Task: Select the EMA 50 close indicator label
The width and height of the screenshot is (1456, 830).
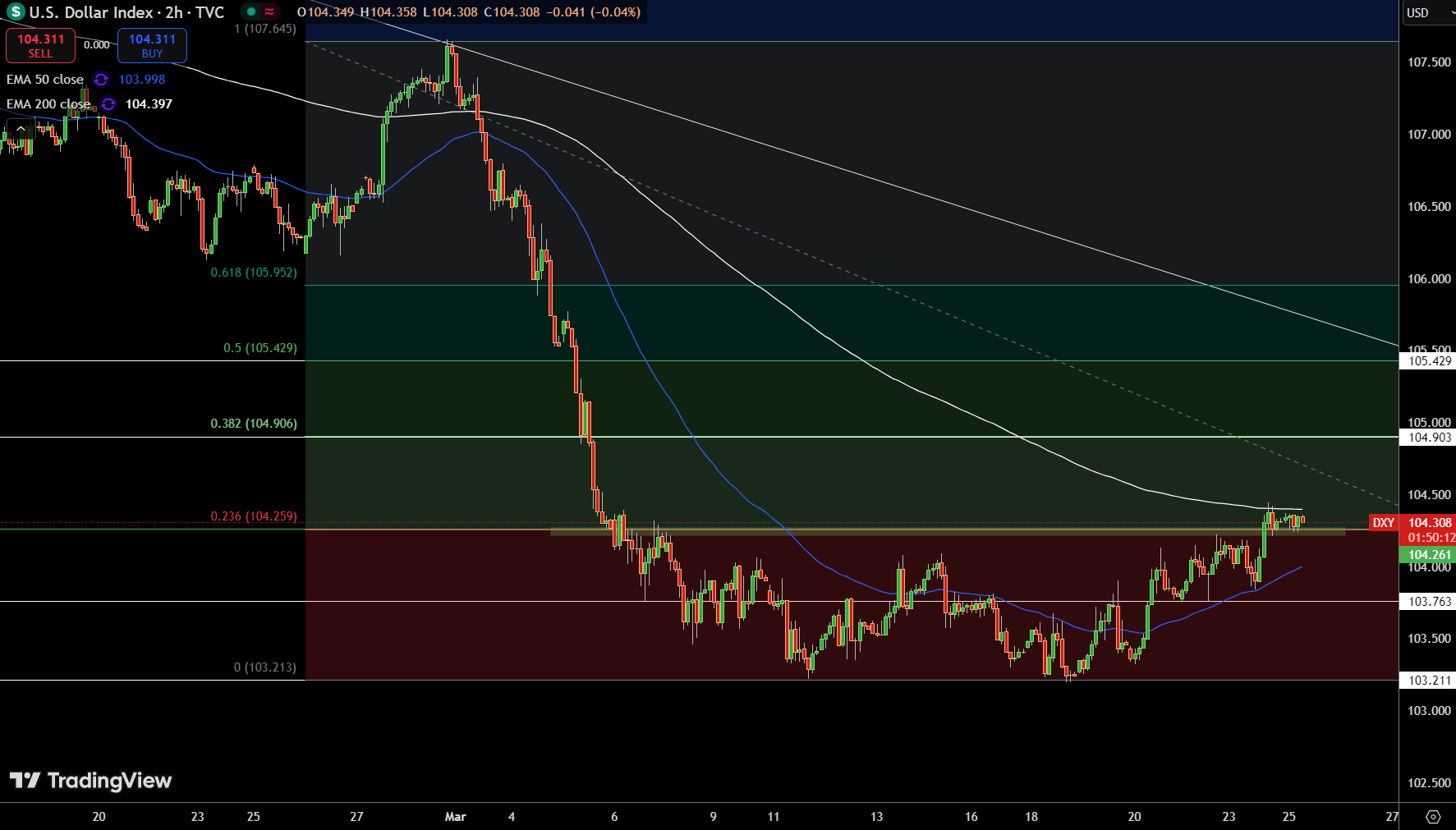Action: [45, 80]
